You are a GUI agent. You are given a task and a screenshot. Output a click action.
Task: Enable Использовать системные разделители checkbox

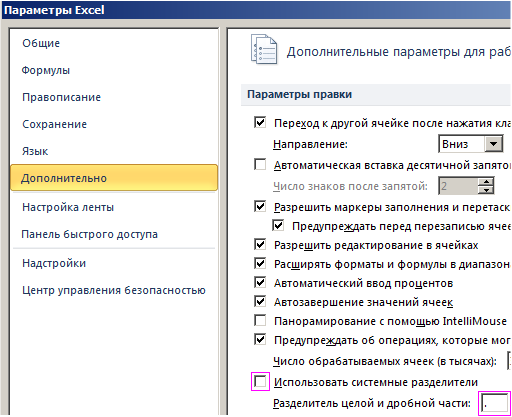pos(260,381)
